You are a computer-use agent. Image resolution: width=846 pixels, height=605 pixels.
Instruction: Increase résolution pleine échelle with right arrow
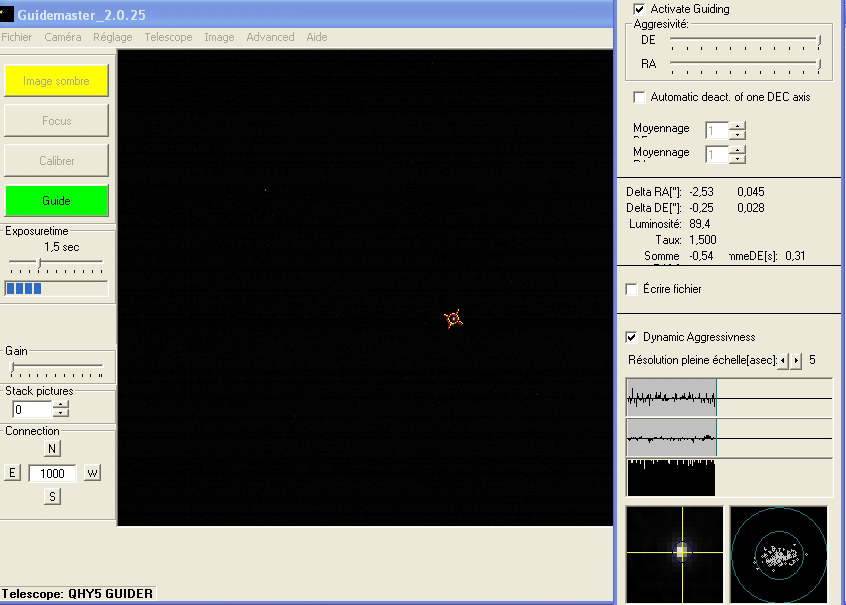tap(796, 361)
